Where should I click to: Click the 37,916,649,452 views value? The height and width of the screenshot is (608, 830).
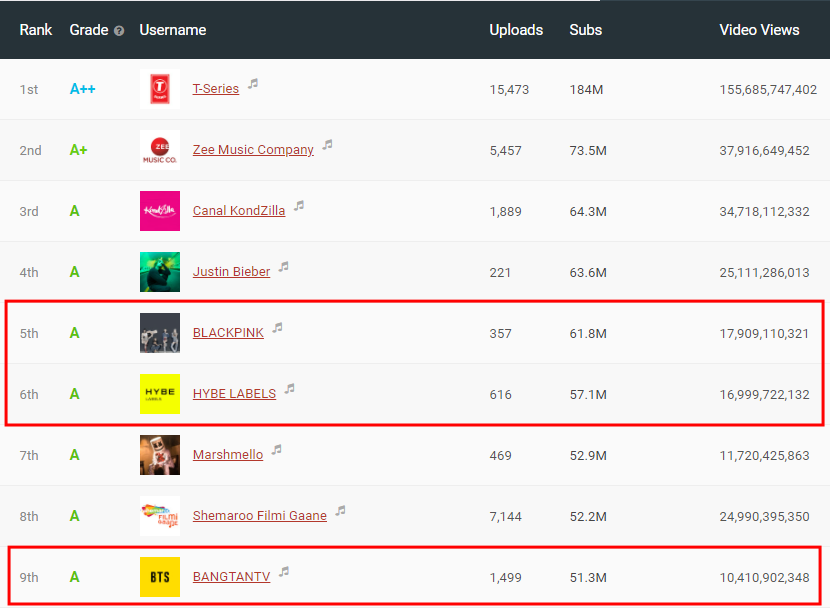[764, 151]
